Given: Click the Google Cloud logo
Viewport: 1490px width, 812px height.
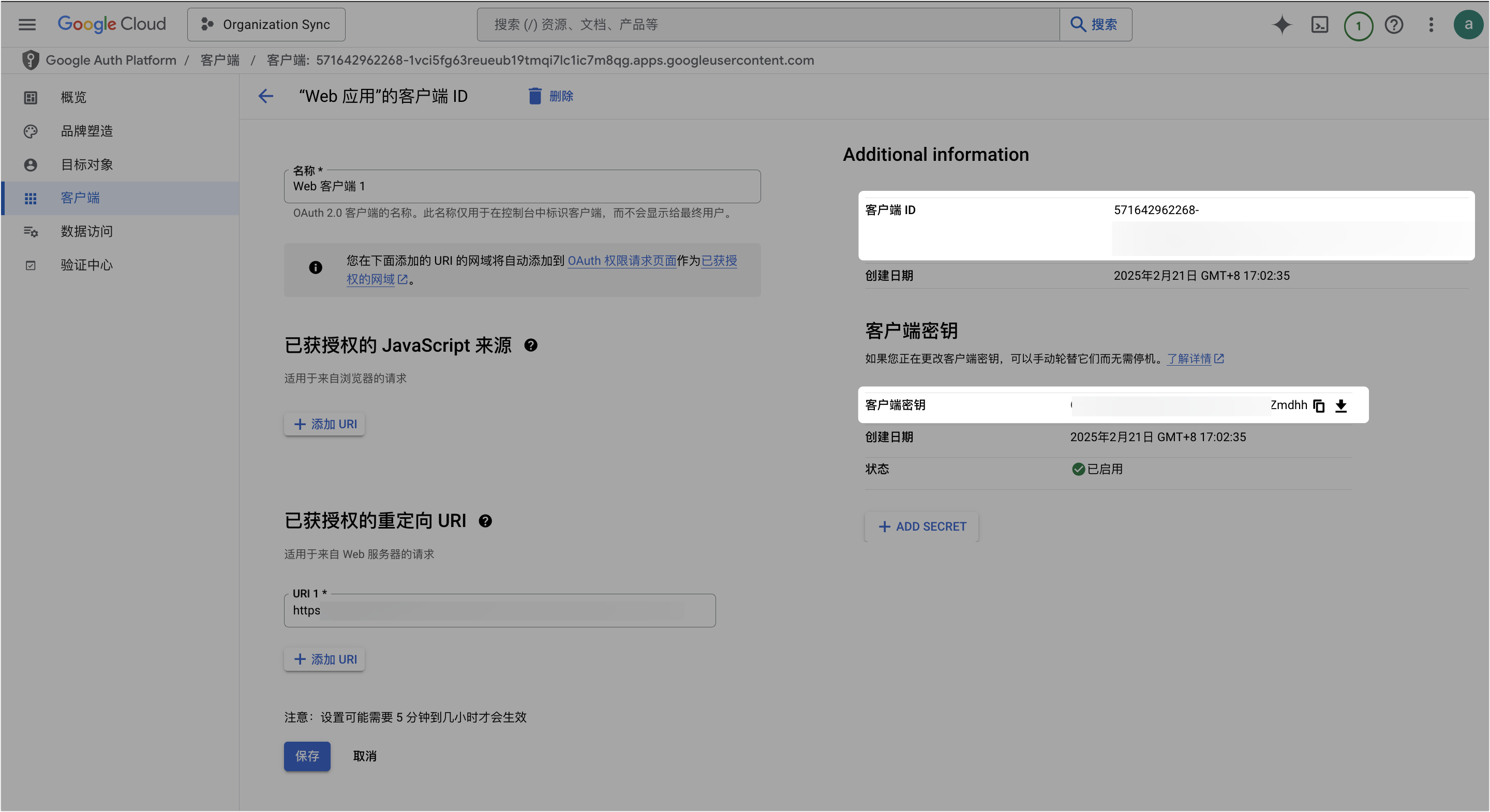Looking at the screenshot, I should 112,24.
